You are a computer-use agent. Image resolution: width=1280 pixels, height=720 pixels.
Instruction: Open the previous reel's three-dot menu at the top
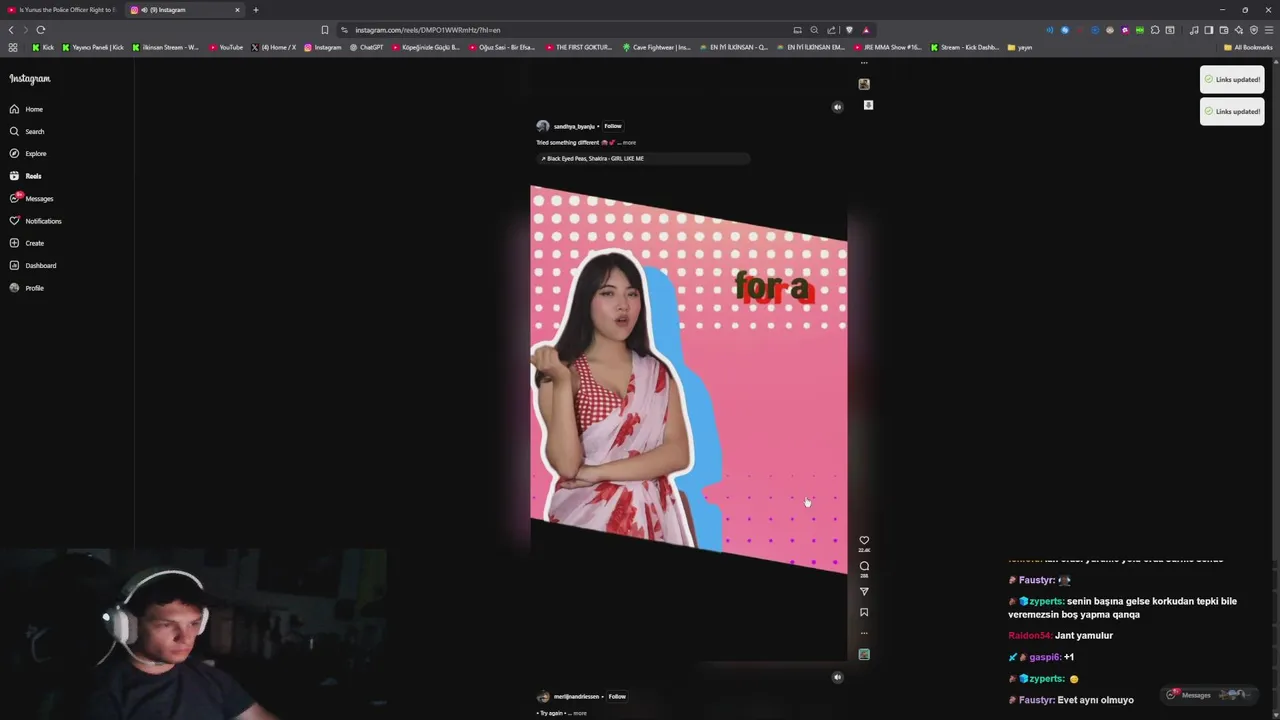pos(864,63)
